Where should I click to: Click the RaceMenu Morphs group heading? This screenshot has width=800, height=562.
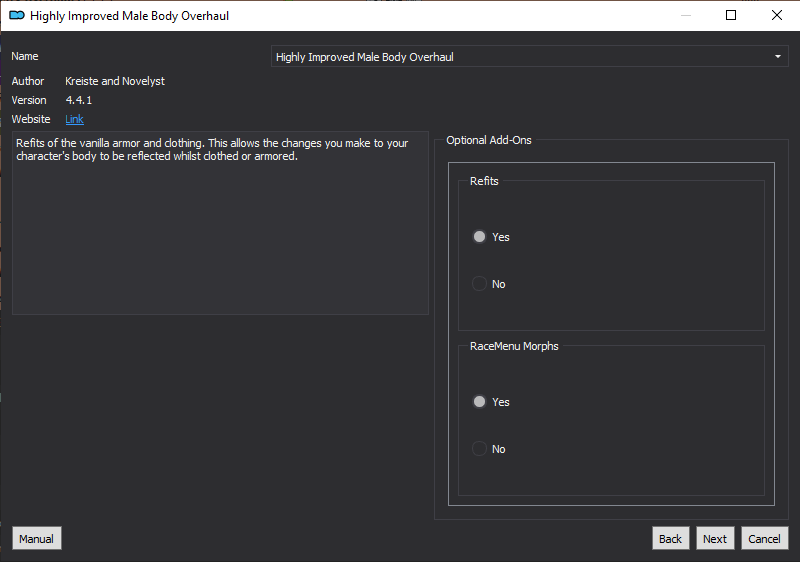click(x=514, y=346)
